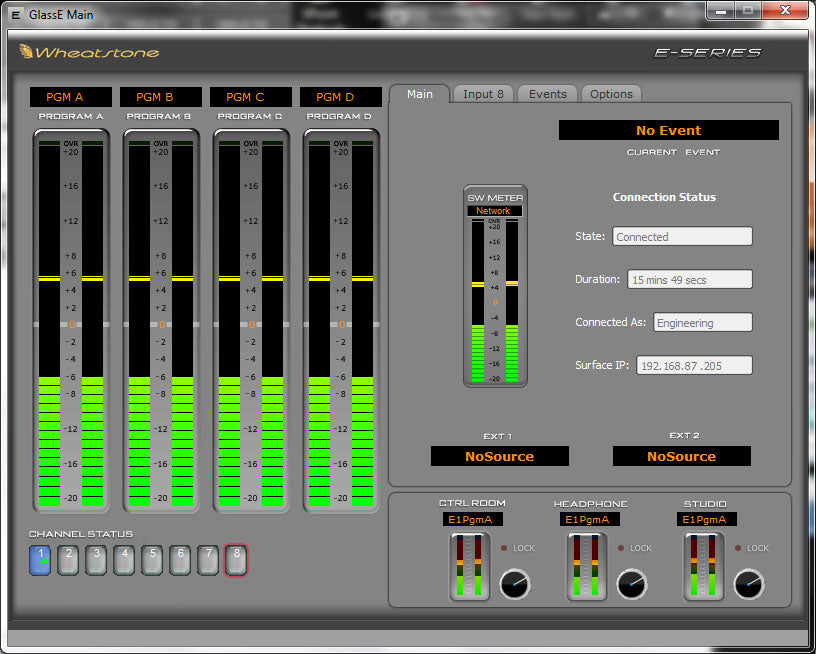
Task: Switch to the Options tab
Action: click(611, 94)
